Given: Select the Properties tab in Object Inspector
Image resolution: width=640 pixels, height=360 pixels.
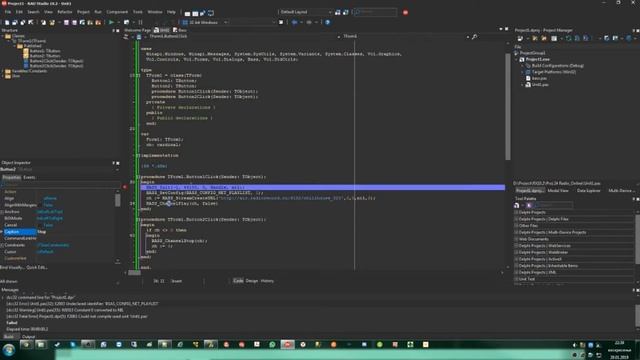Looking at the screenshot, I should point(11,177).
